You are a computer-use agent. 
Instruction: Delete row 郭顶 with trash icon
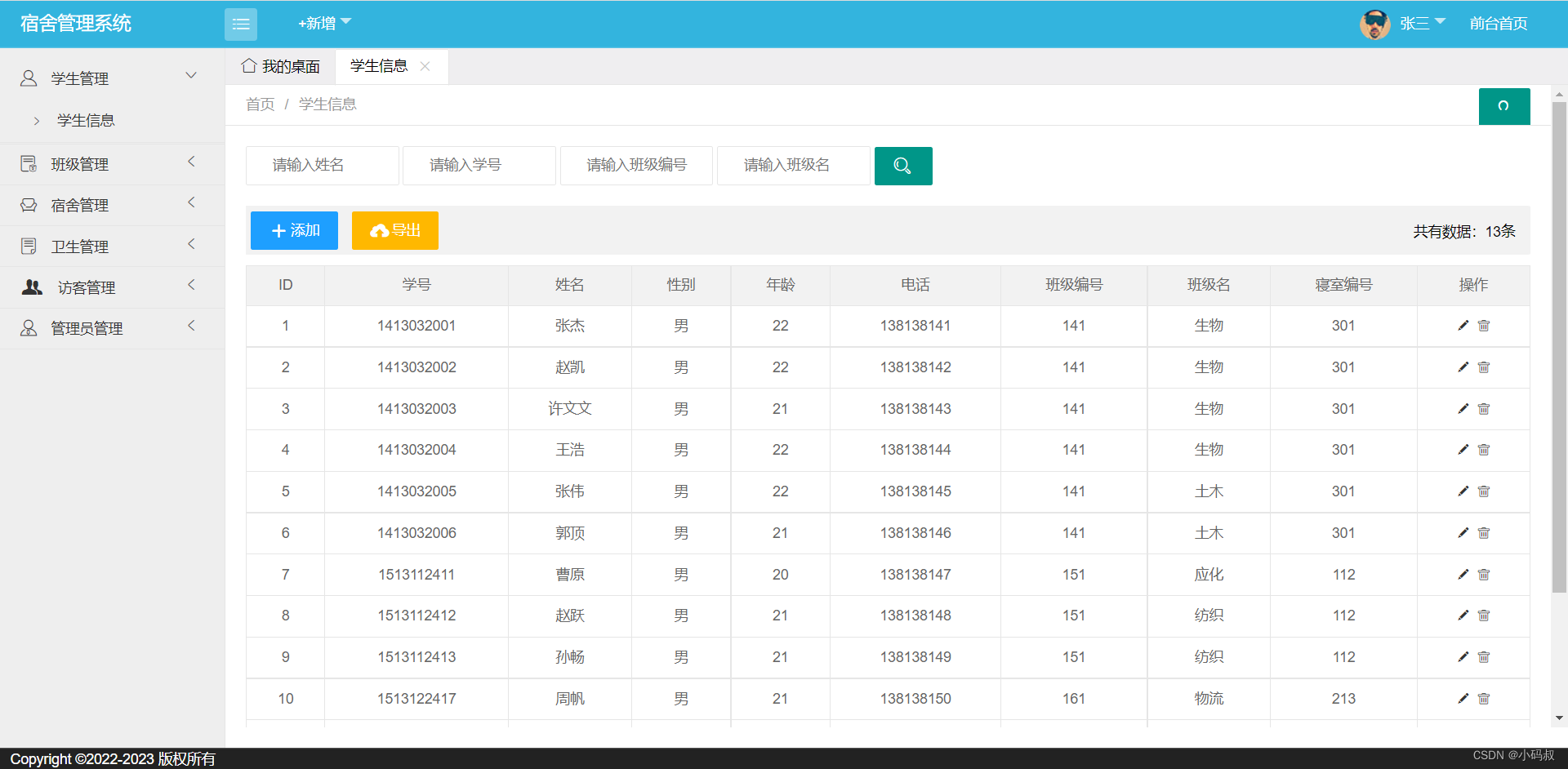tap(1484, 533)
